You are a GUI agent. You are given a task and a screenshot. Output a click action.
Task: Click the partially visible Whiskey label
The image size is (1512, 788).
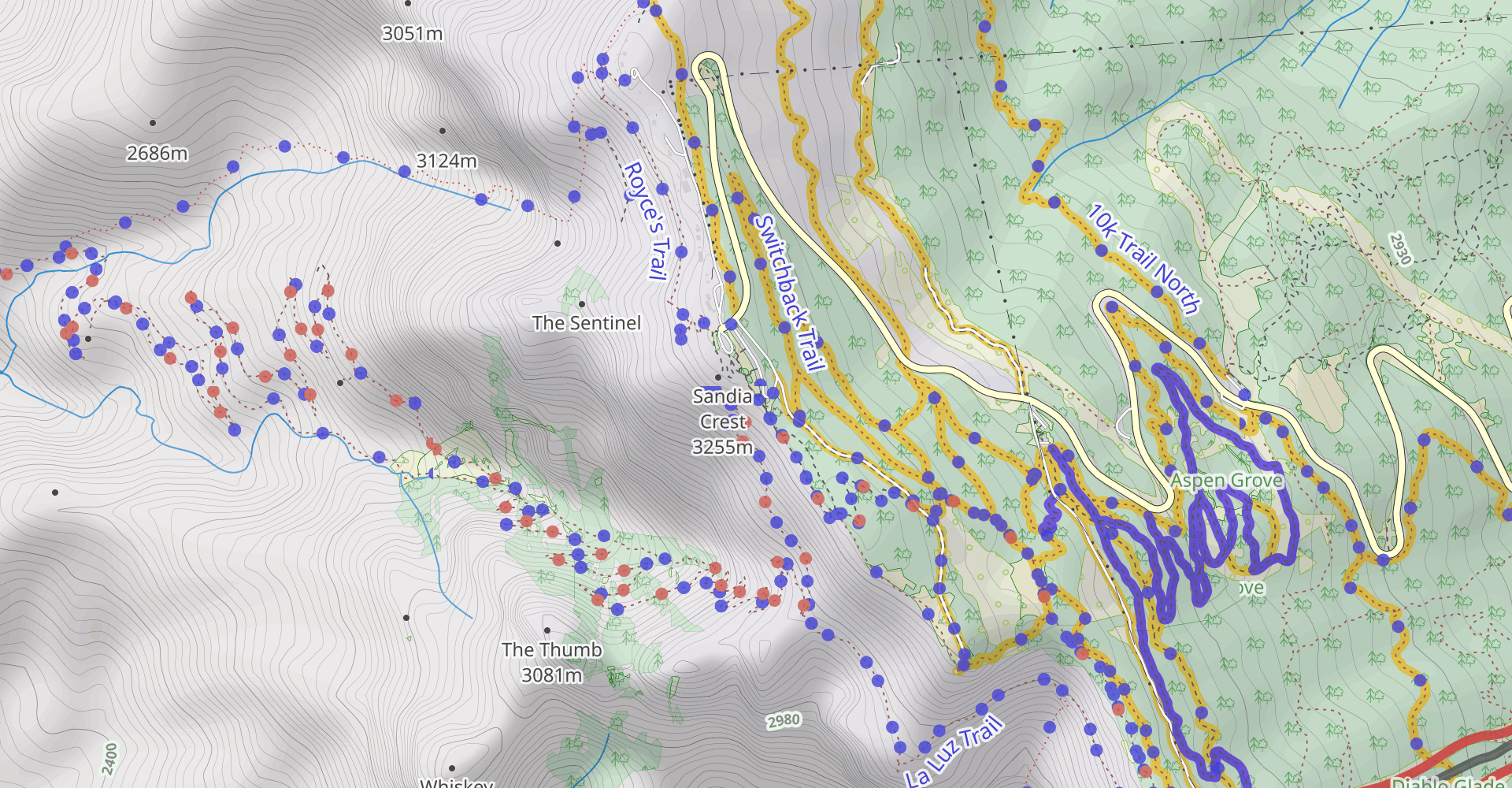[457, 782]
